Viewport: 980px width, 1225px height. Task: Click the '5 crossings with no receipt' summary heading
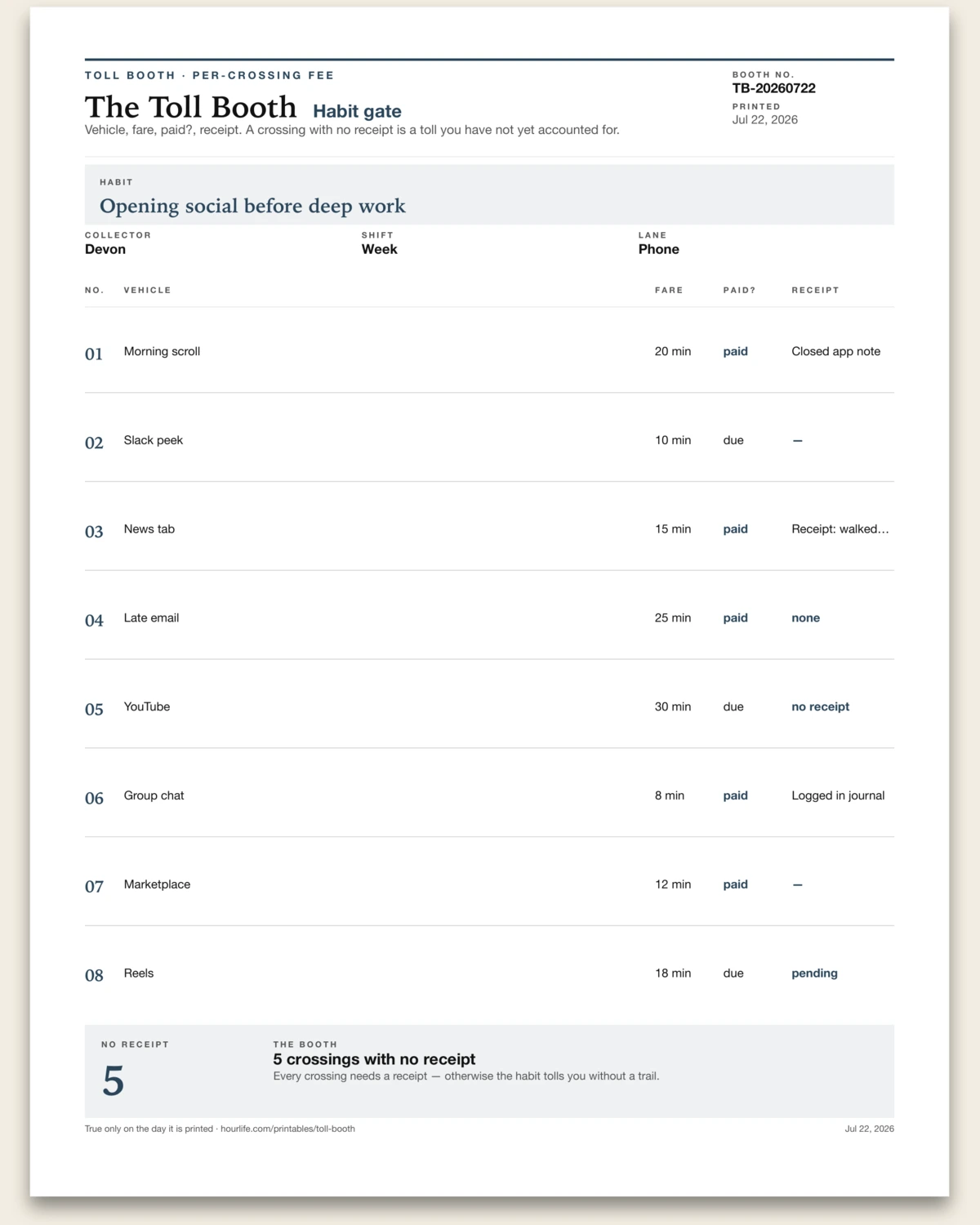coord(374,1059)
